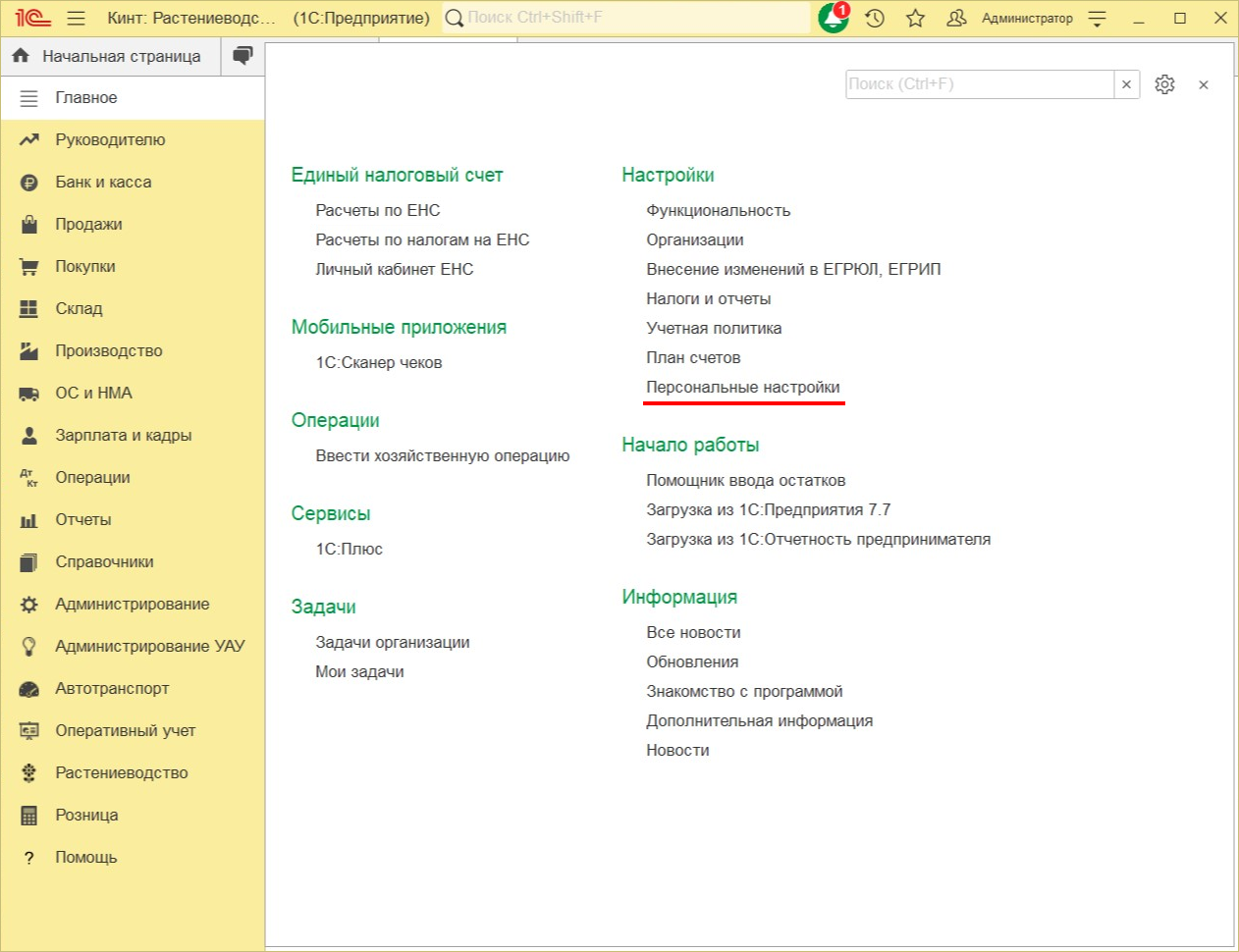Image resolution: width=1239 pixels, height=952 pixels.
Task: Open favorites star icon
Action: (915, 19)
